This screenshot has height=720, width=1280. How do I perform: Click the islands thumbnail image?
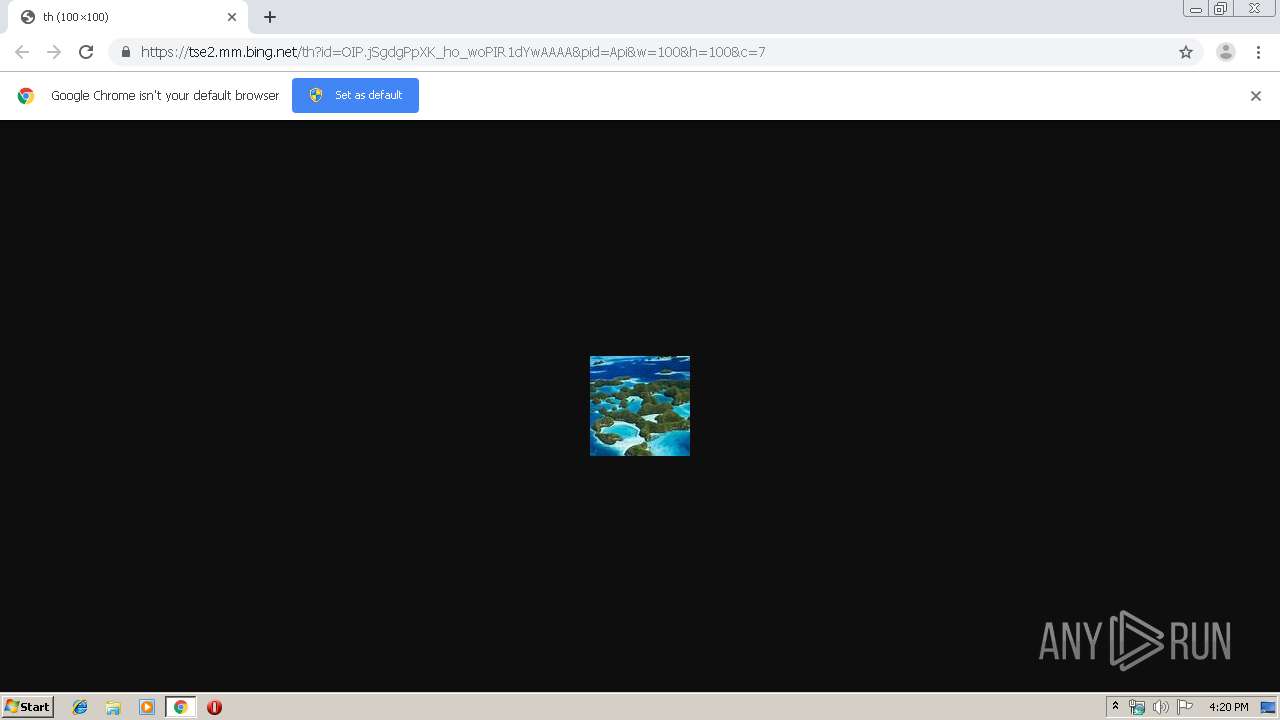[x=640, y=406]
